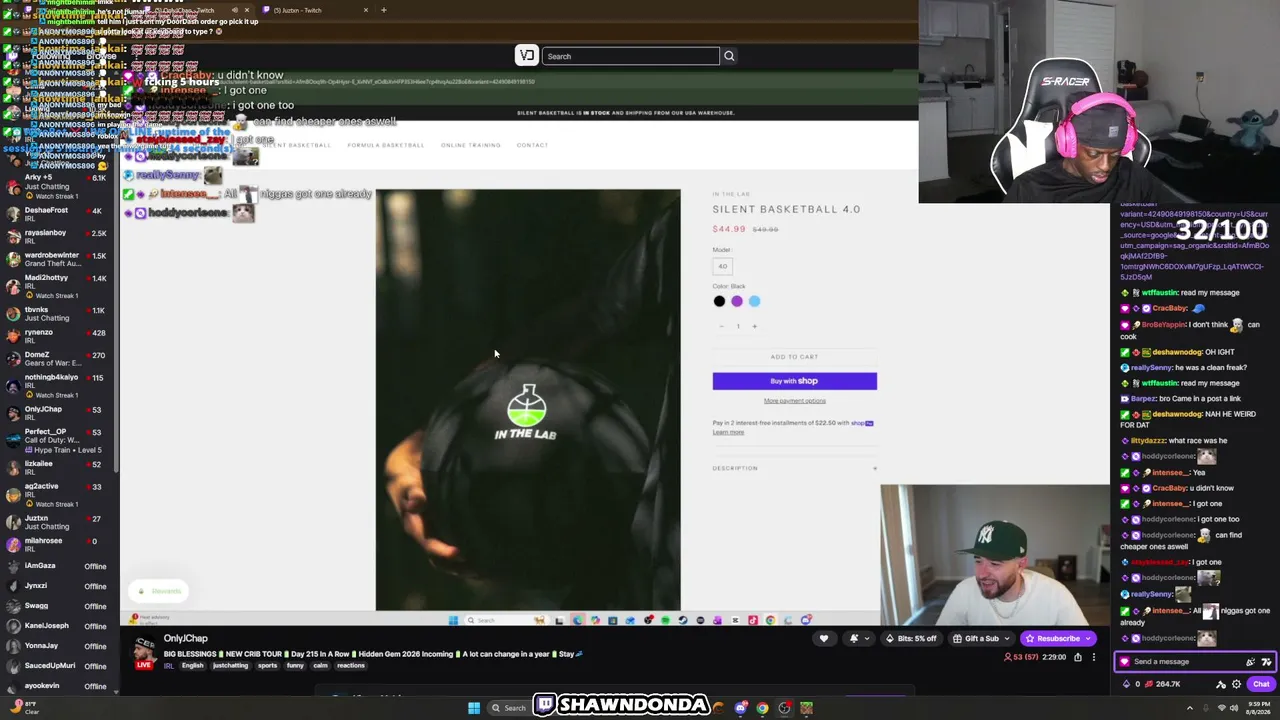Open rayasianboy's channel in the sidebar
The height and width of the screenshot is (720, 1280).
pyautogui.click(x=58, y=237)
